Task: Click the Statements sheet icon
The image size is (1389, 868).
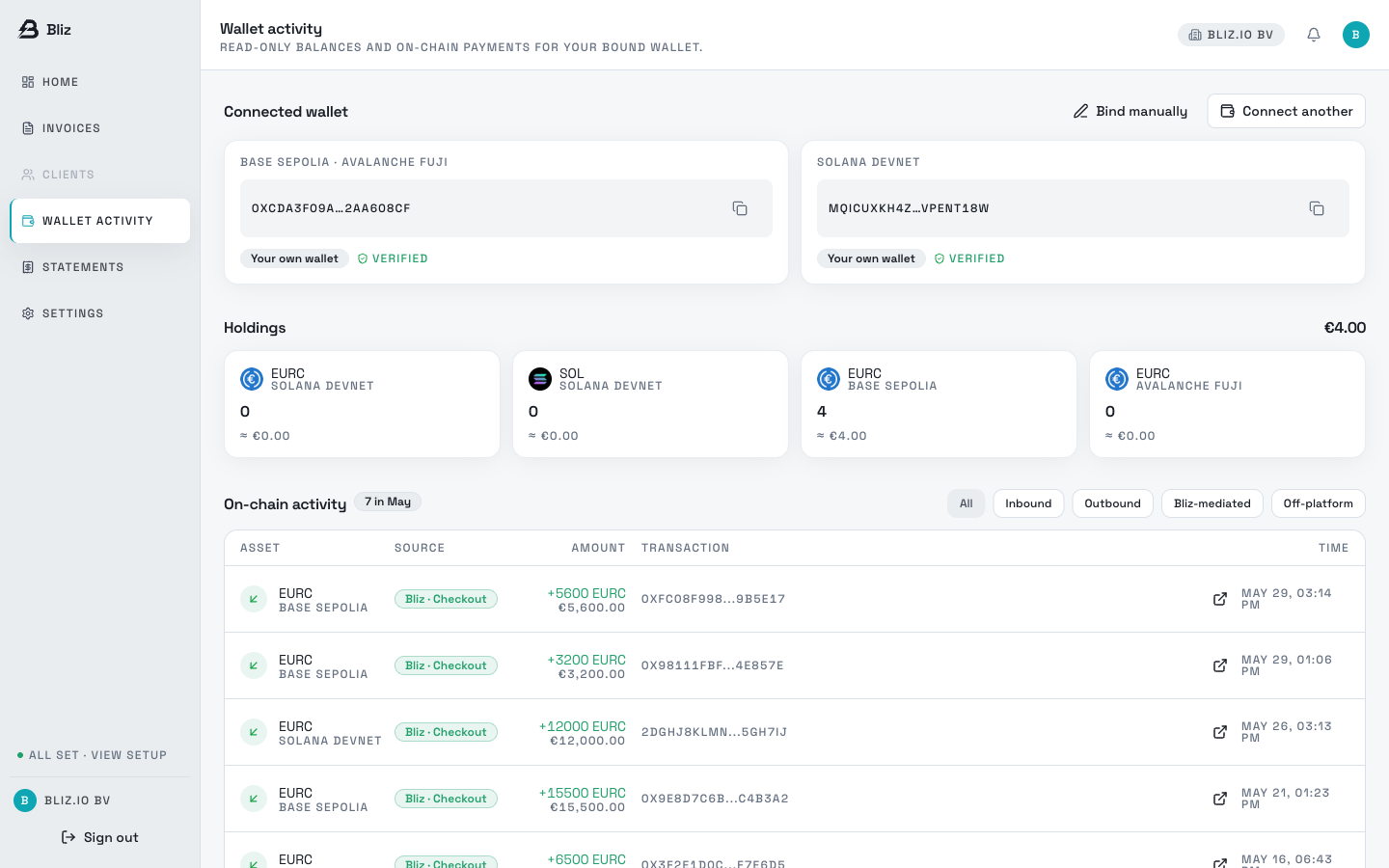Action: tap(28, 267)
